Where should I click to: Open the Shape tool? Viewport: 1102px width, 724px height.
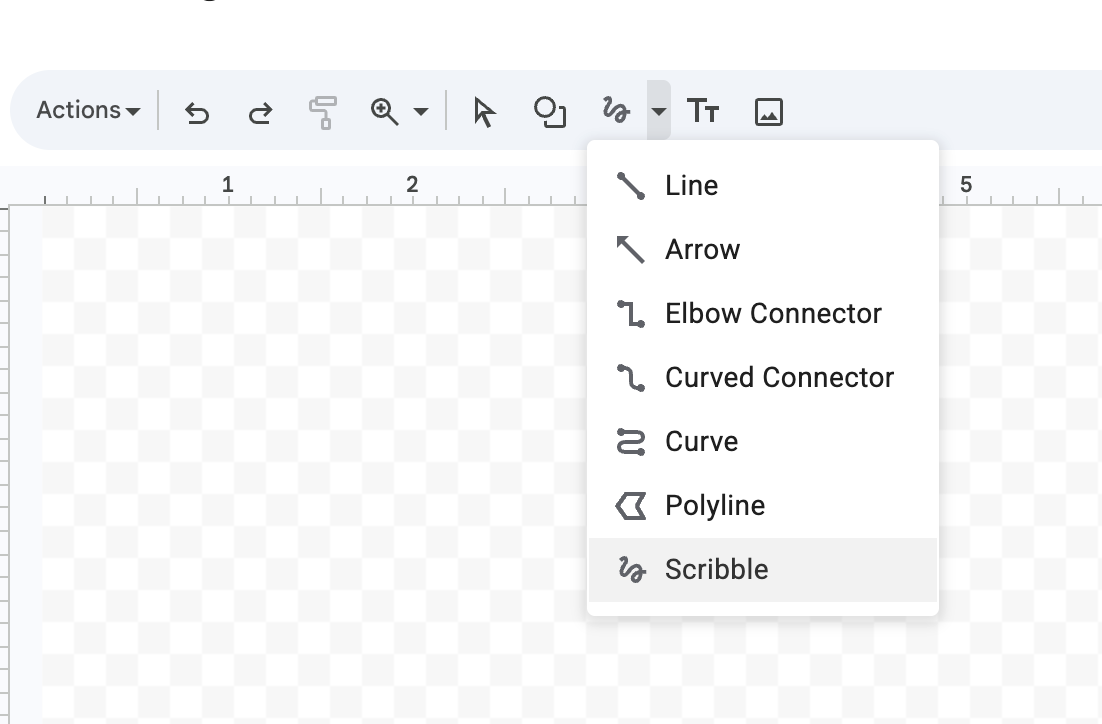[548, 112]
